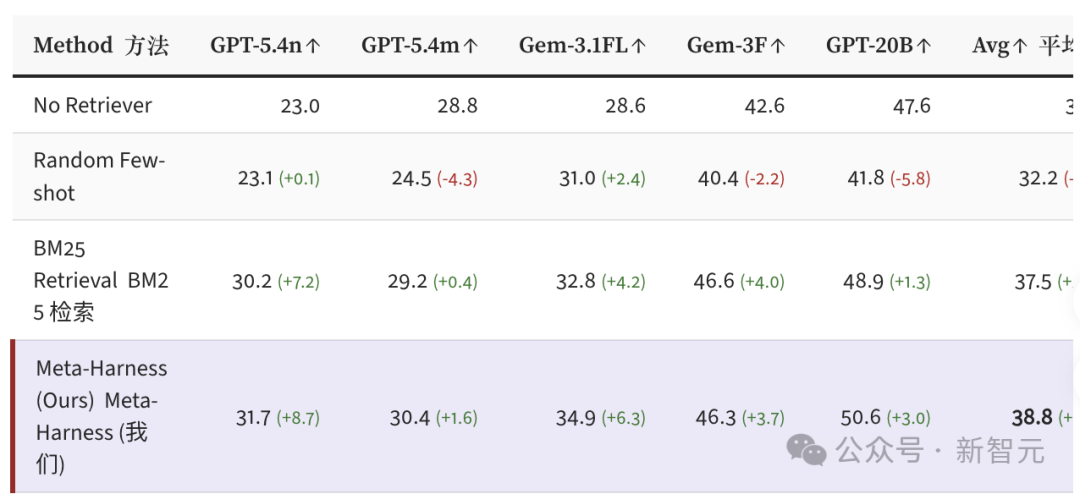The width and height of the screenshot is (1080, 494).
Task: Click the up arrow beside Avg
Action: point(1020,46)
